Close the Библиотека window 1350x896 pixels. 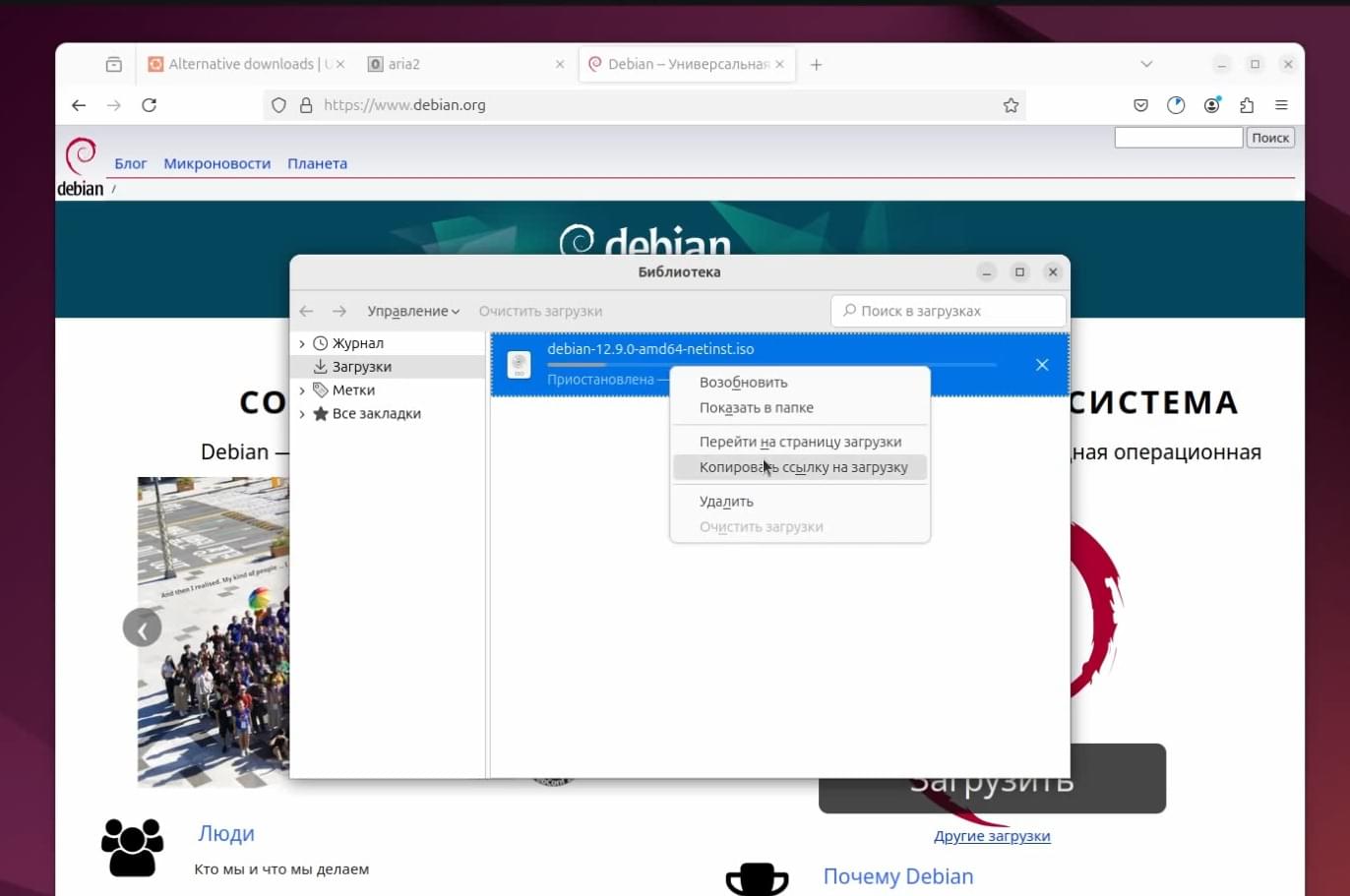tap(1053, 271)
